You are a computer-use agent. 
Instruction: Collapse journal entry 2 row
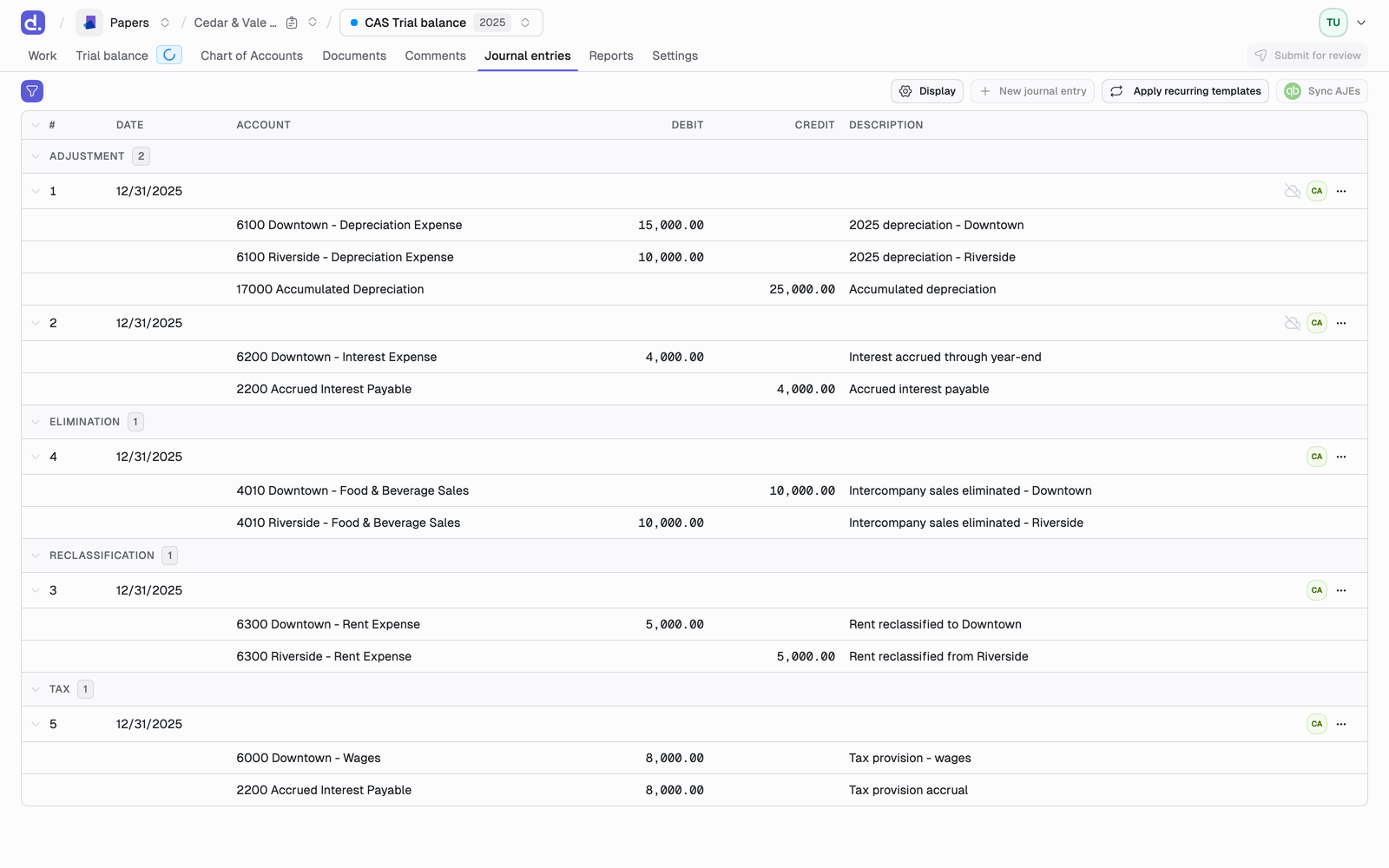click(36, 323)
